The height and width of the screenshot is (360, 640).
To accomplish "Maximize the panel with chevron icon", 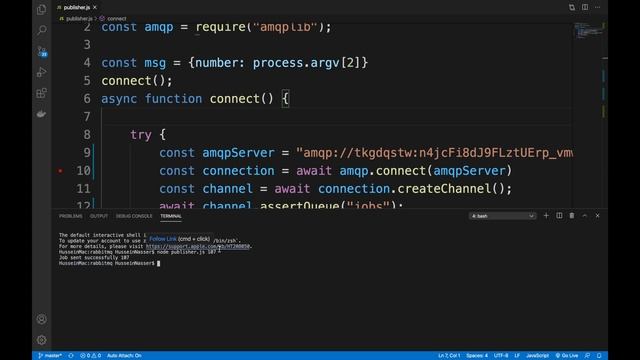I will coord(584,216).
